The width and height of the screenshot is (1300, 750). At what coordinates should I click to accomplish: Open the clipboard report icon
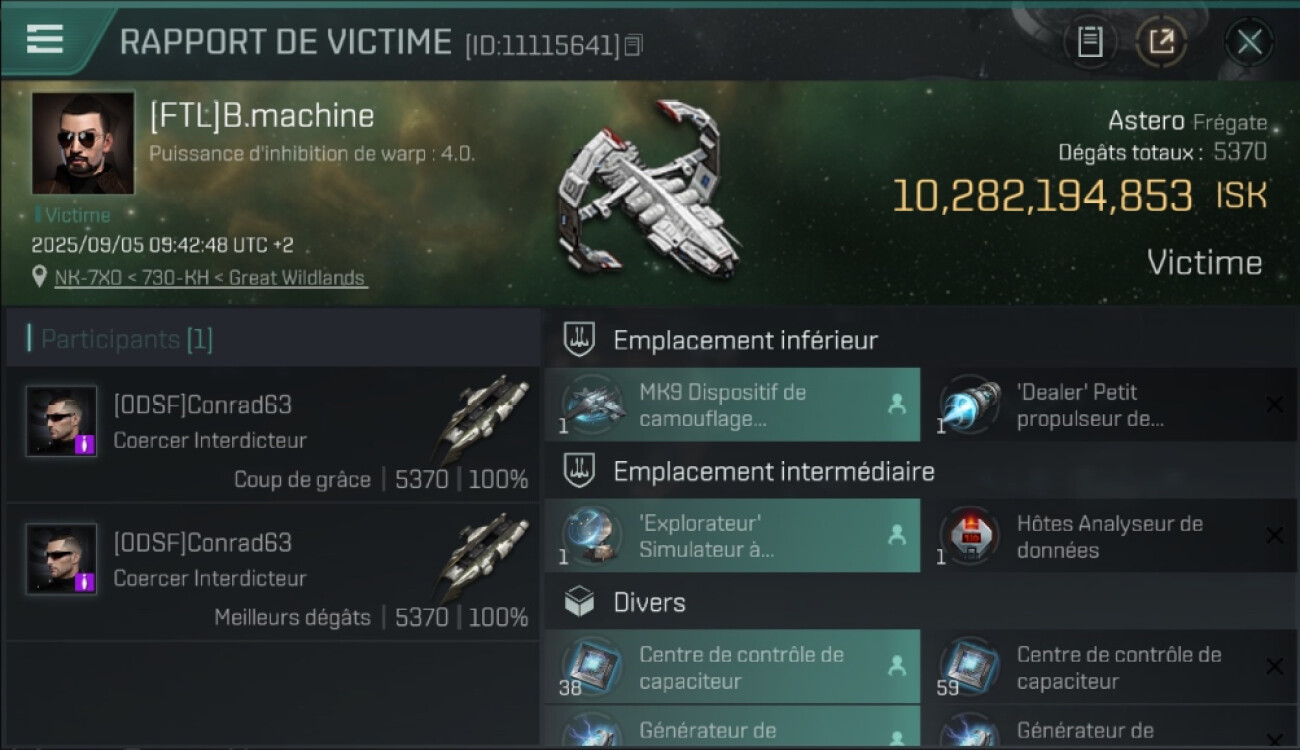(1090, 42)
